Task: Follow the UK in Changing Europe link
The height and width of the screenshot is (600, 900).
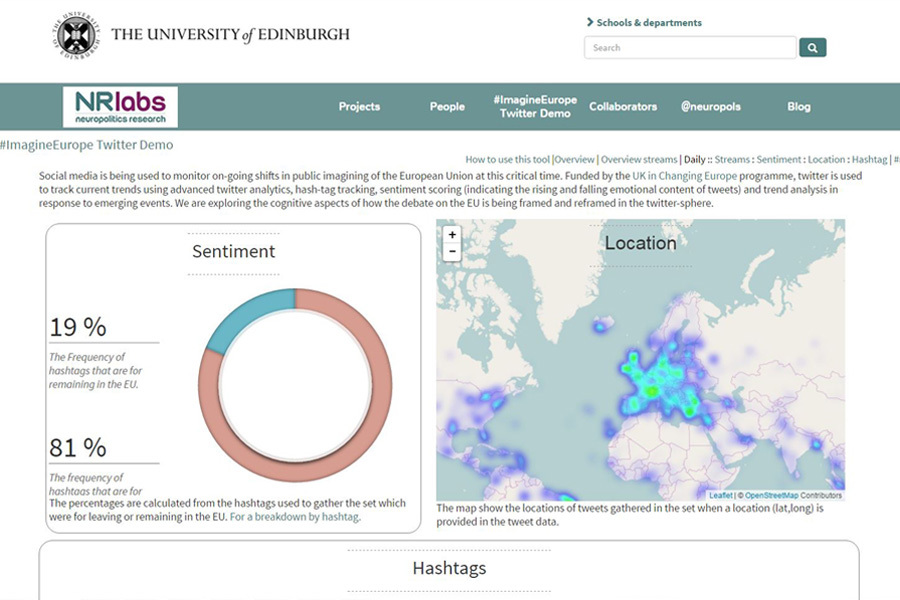Action: [x=684, y=175]
